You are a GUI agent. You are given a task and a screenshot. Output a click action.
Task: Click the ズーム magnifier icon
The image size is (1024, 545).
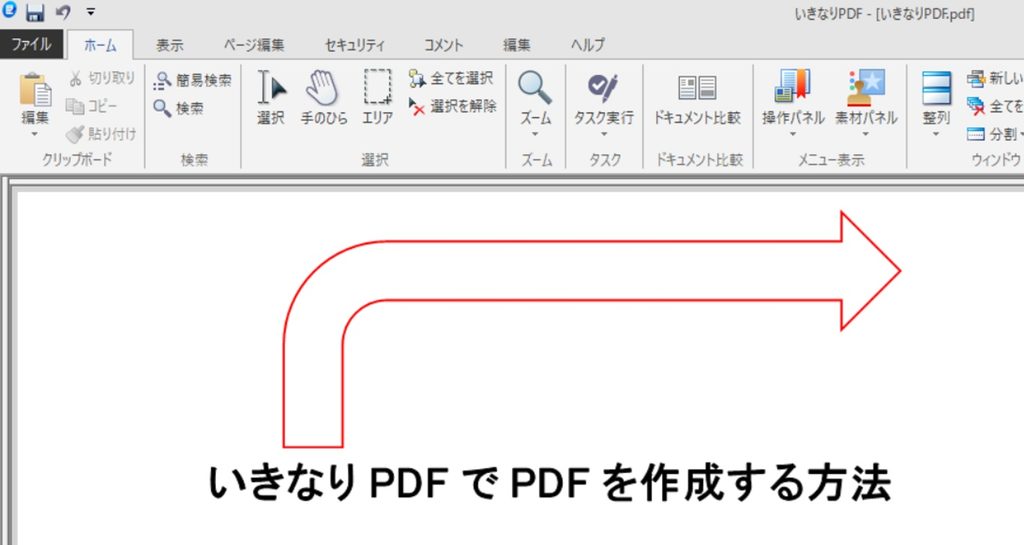tap(535, 88)
